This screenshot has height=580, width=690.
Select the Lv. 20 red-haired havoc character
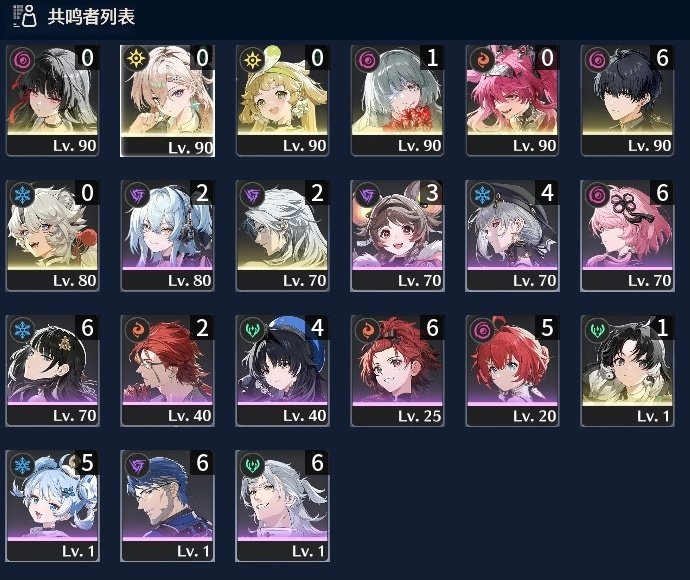(512, 371)
